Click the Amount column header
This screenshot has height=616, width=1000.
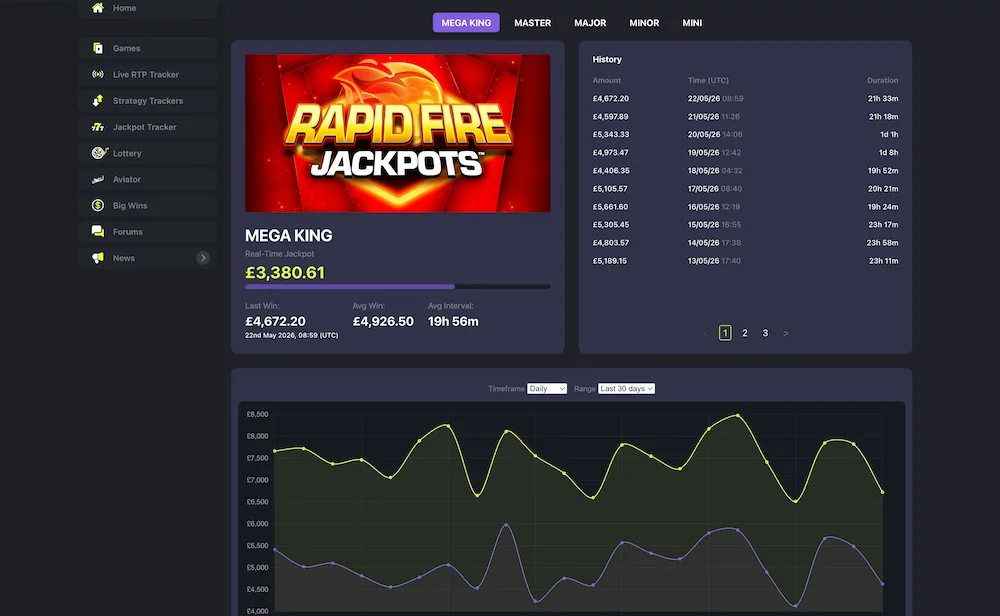tap(607, 80)
